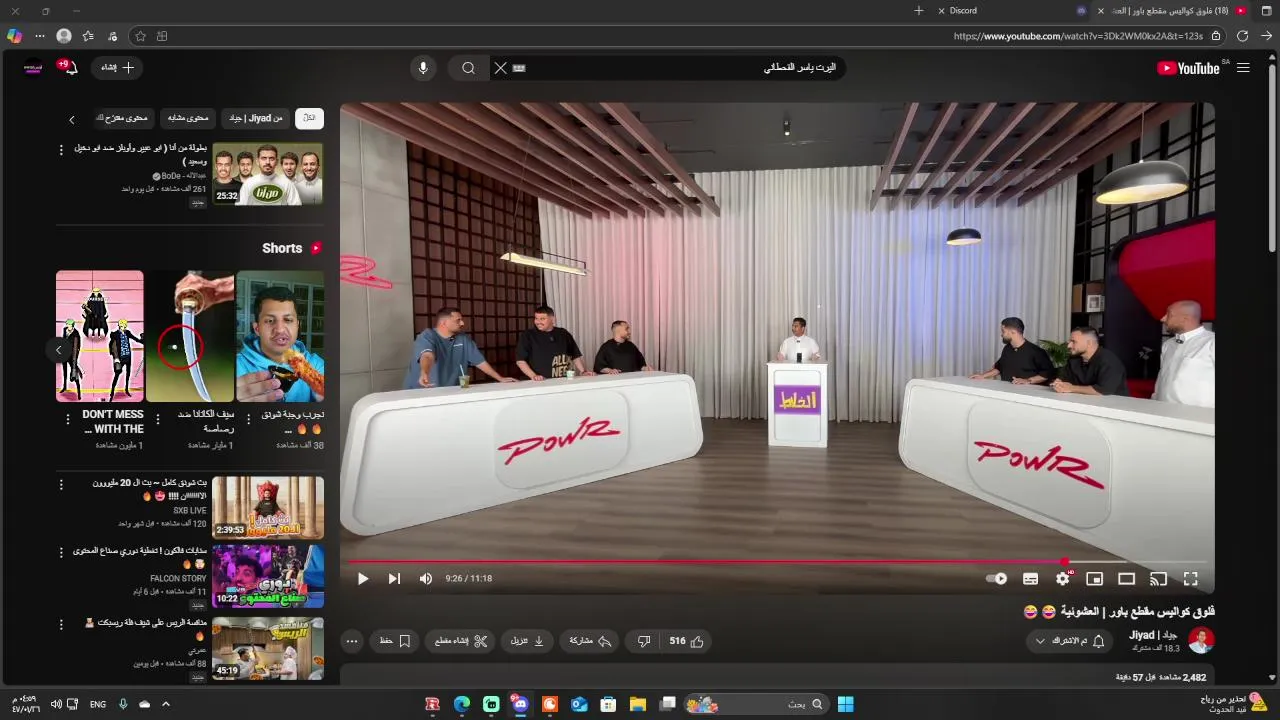Open the Jiyad channel avatar
The height and width of the screenshot is (720, 1280).
(1201, 640)
